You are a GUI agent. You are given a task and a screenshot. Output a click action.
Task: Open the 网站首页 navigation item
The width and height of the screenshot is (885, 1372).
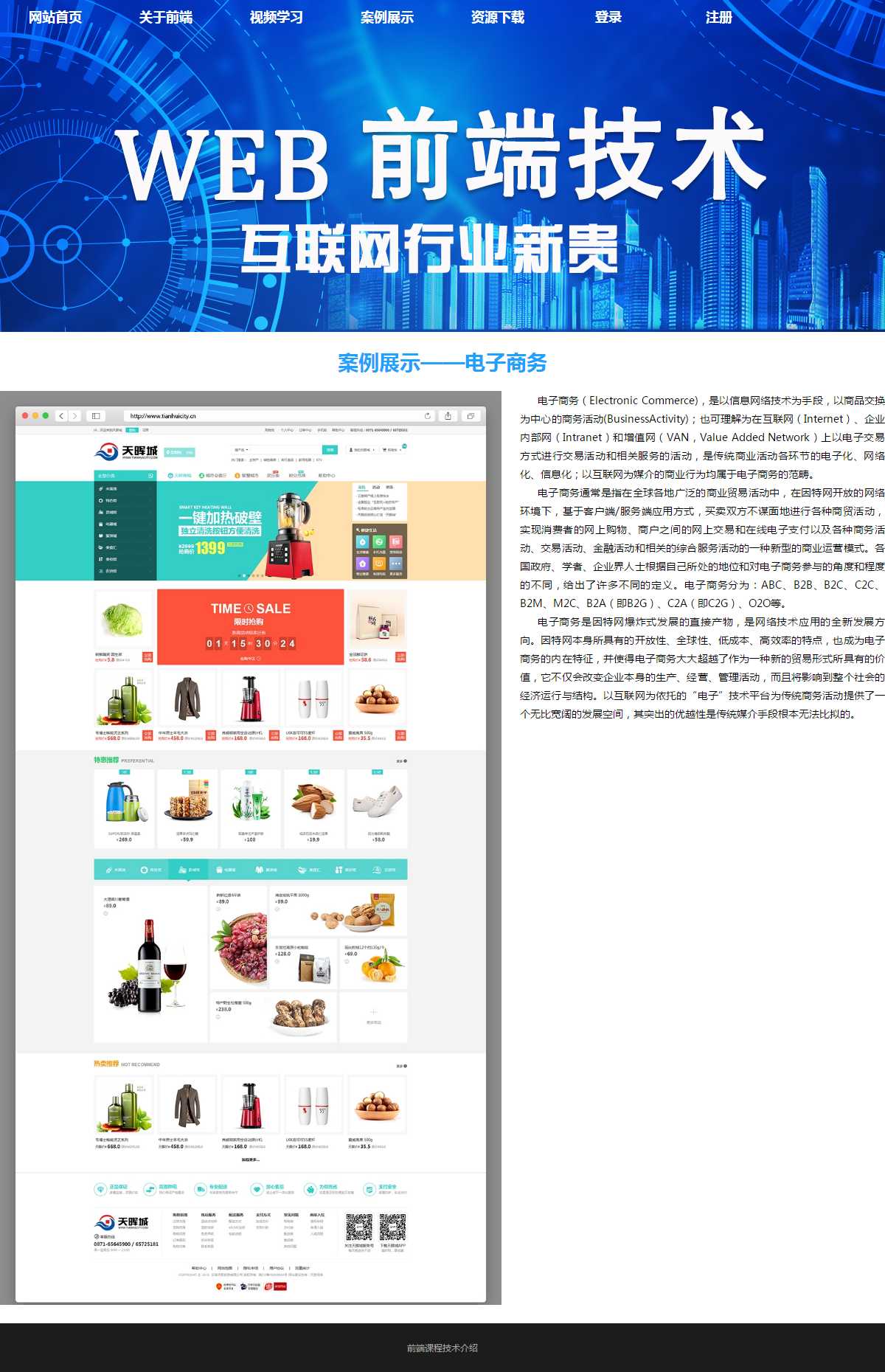55,17
